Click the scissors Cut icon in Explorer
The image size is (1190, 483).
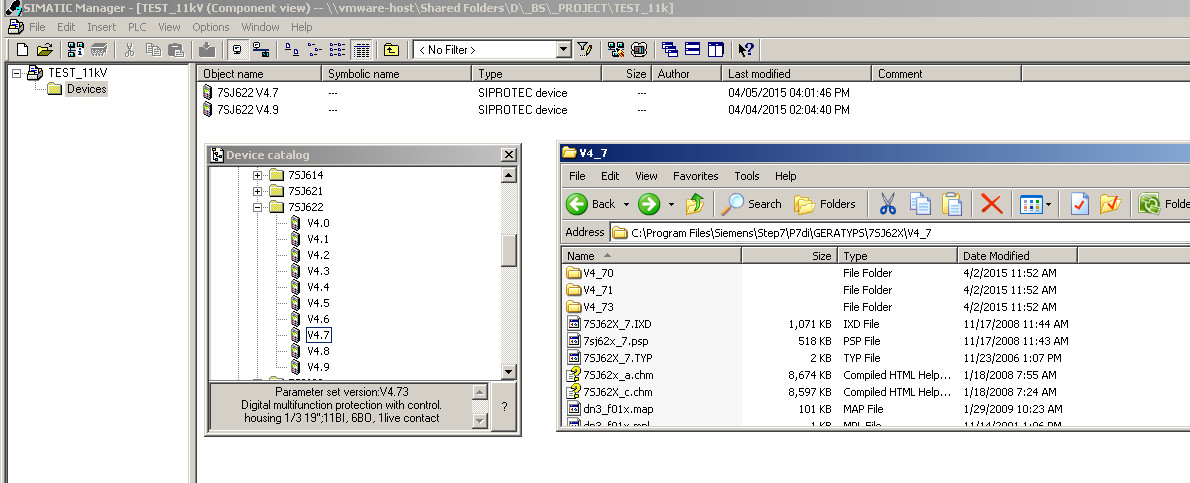(887, 204)
